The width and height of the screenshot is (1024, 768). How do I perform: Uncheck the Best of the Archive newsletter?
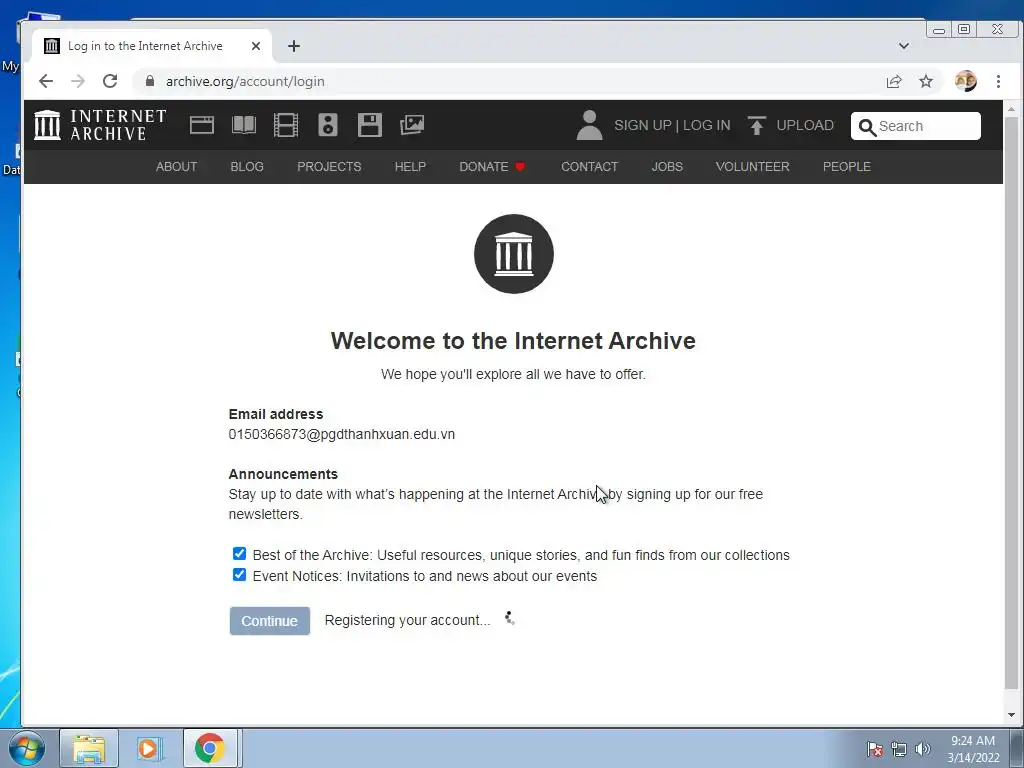[240, 554]
